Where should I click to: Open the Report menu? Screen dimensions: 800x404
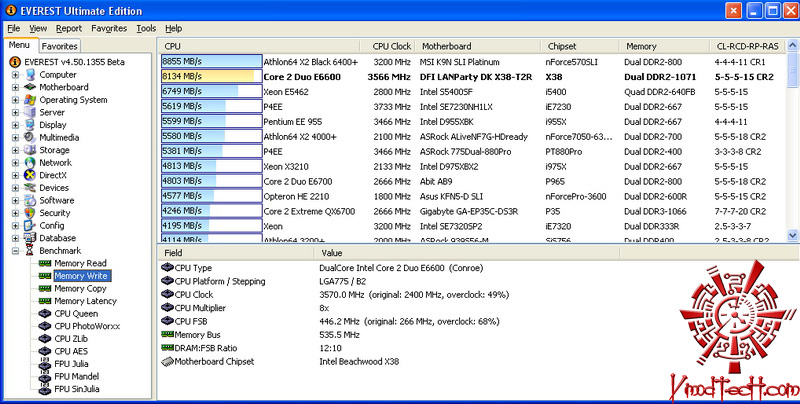click(69, 29)
